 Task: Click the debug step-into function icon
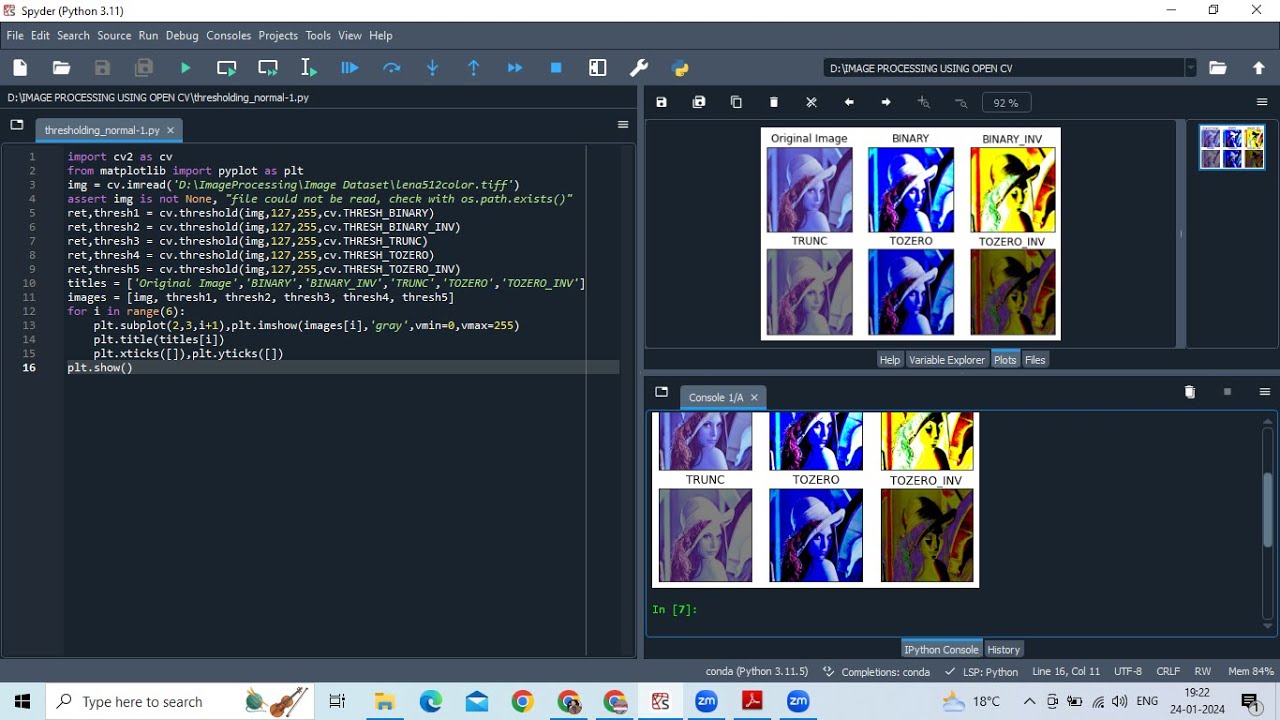pos(432,68)
